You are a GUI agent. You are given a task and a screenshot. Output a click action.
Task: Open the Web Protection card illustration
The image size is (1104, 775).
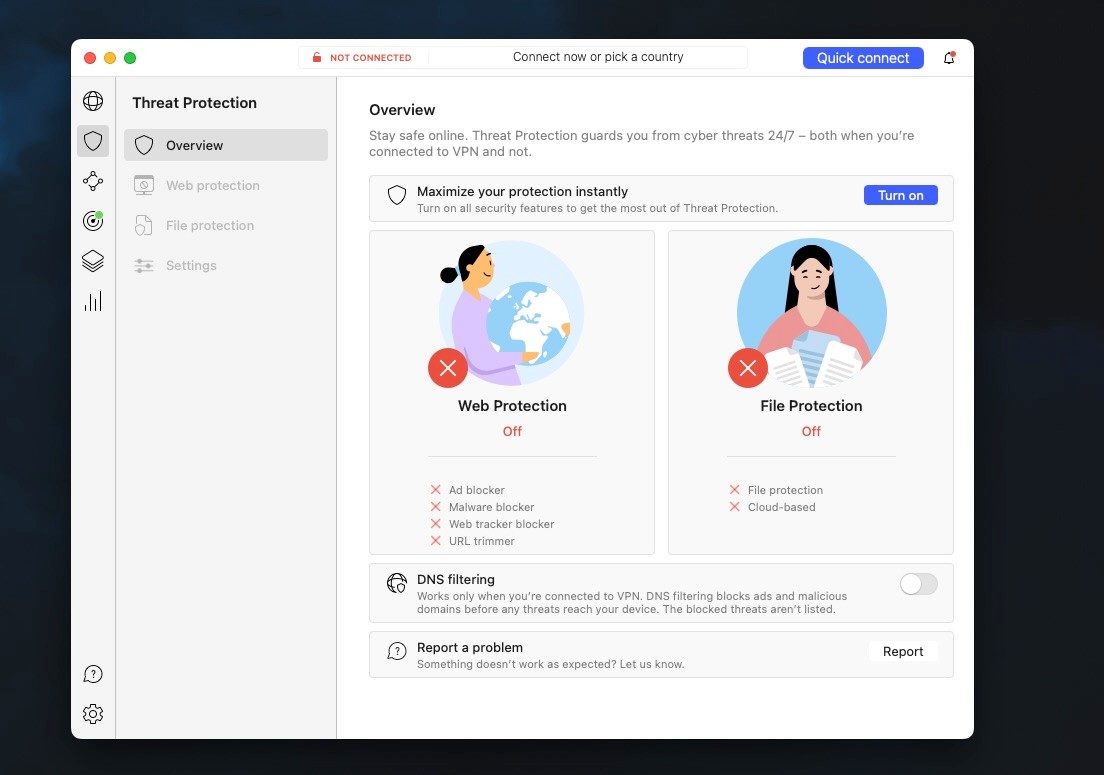pos(512,313)
